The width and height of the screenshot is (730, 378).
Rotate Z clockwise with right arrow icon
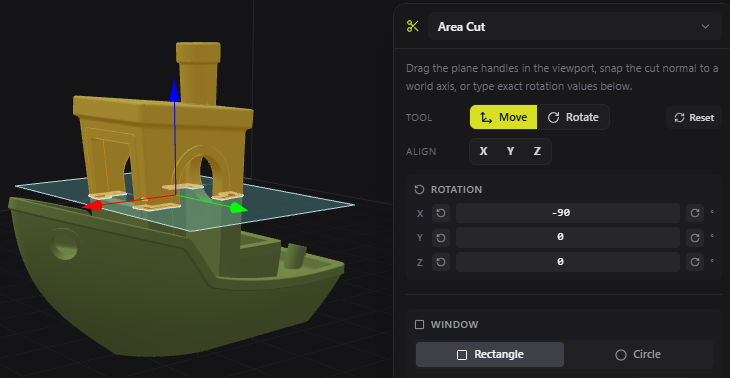click(695, 263)
